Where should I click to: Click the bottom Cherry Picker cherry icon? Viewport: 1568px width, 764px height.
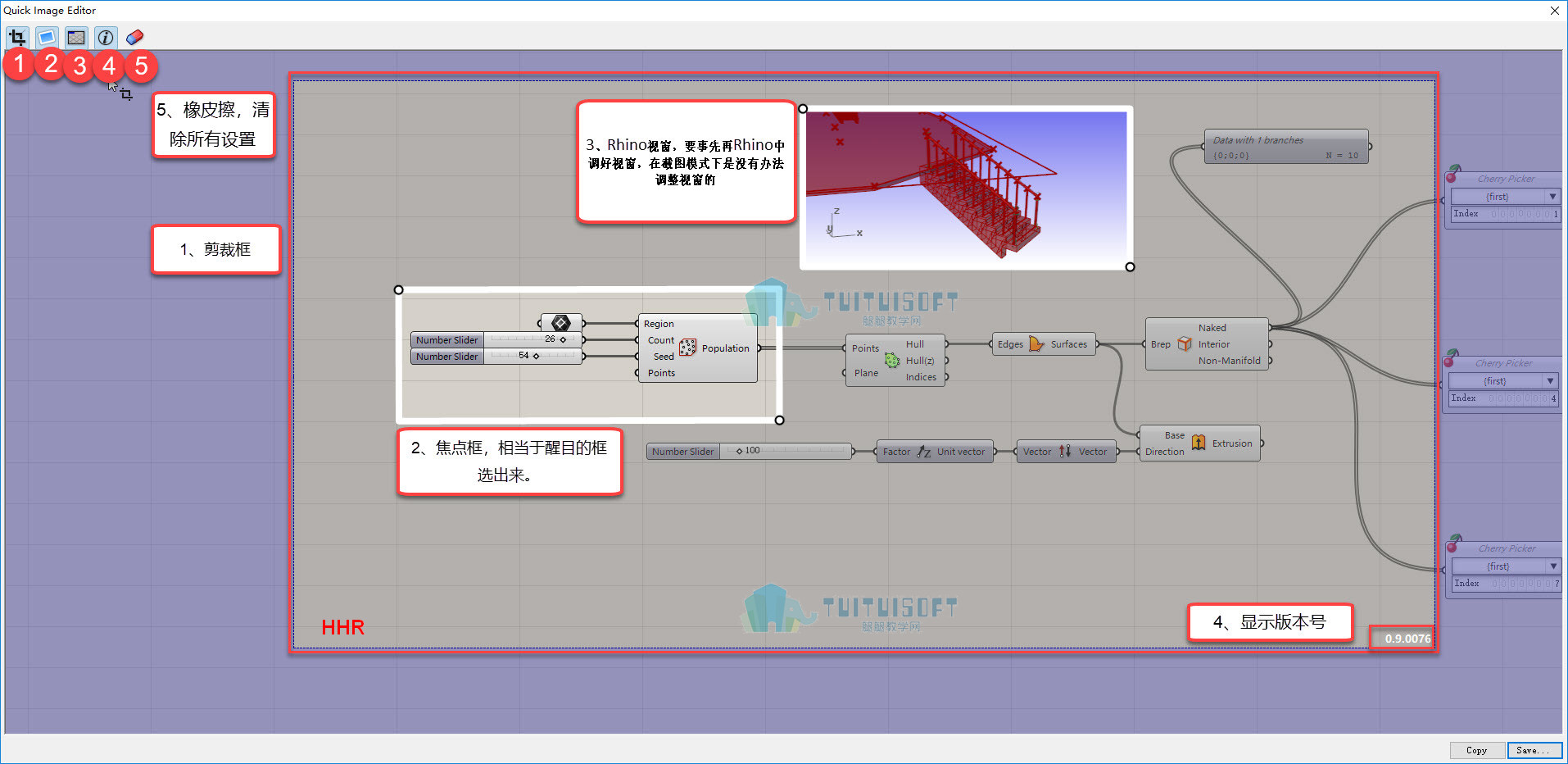[x=1452, y=543]
